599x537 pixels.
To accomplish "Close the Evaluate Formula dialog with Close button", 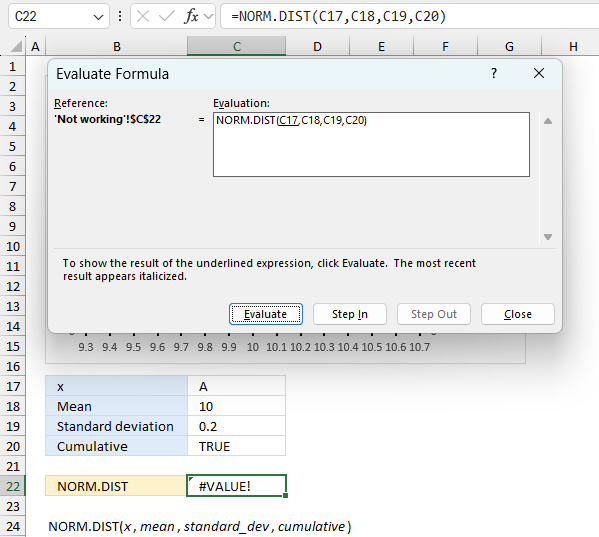I will pyautogui.click(x=518, y=314).
